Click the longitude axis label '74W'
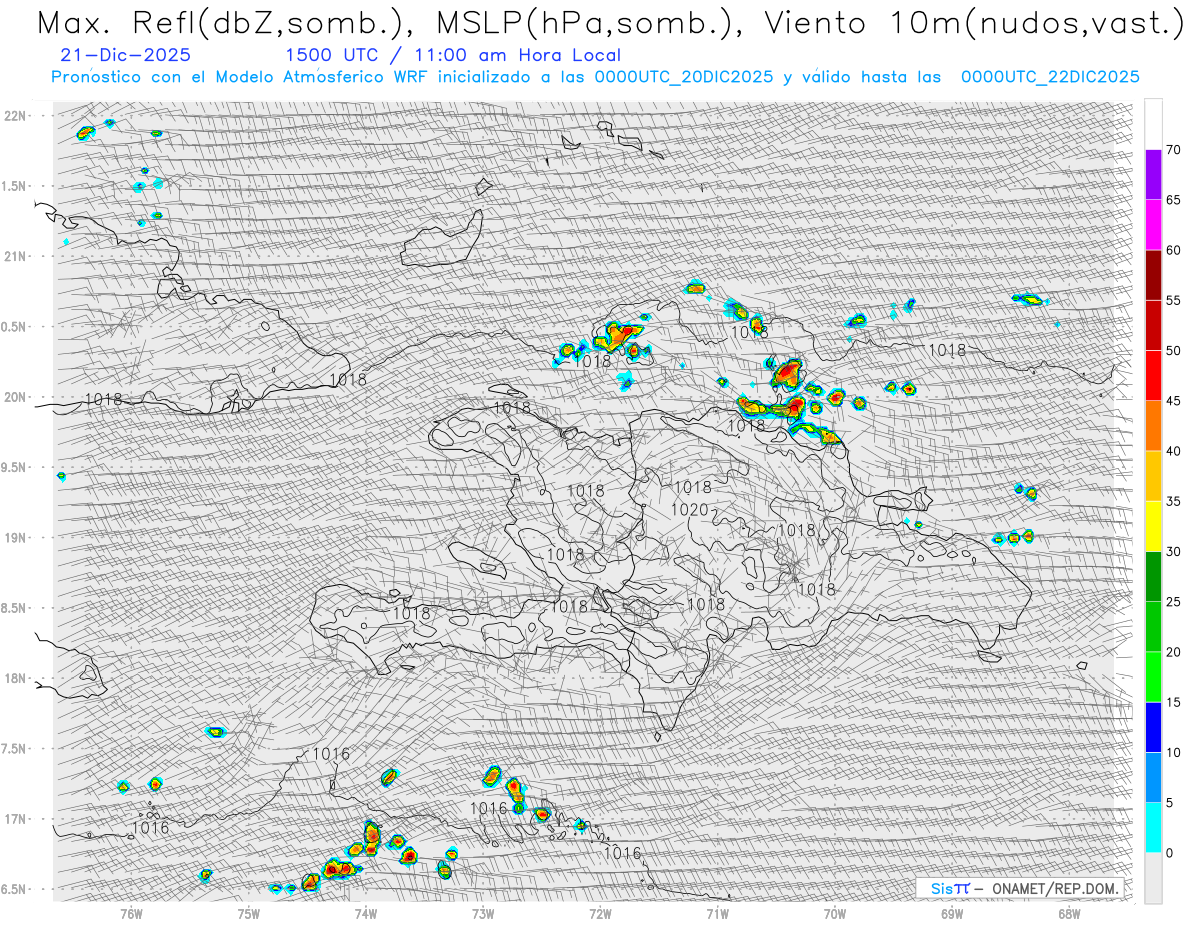1200x927 pixels. point(366,913)
